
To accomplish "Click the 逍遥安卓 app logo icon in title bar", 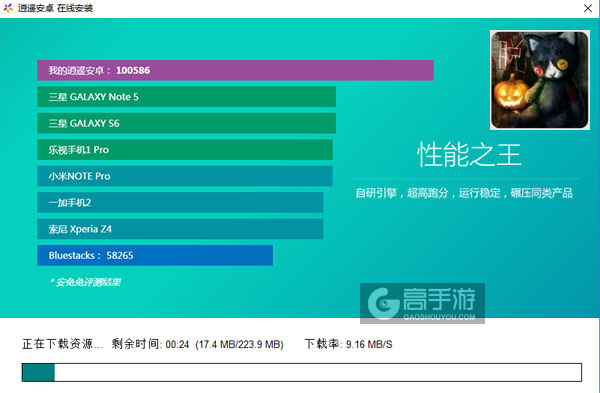I will point(8,8).
